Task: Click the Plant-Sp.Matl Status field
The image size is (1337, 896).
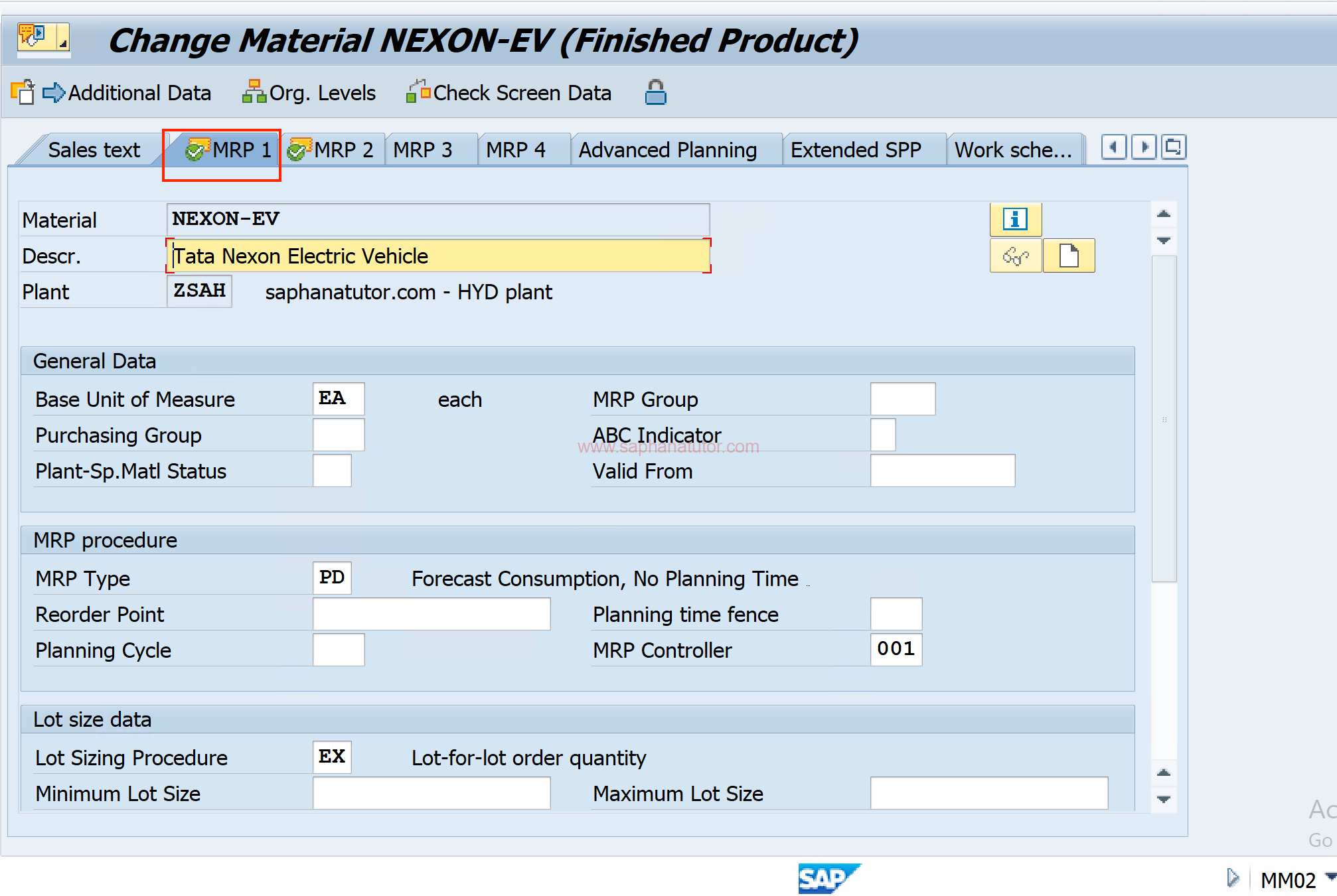Action: pyautogui.click(x=332, y=471)
